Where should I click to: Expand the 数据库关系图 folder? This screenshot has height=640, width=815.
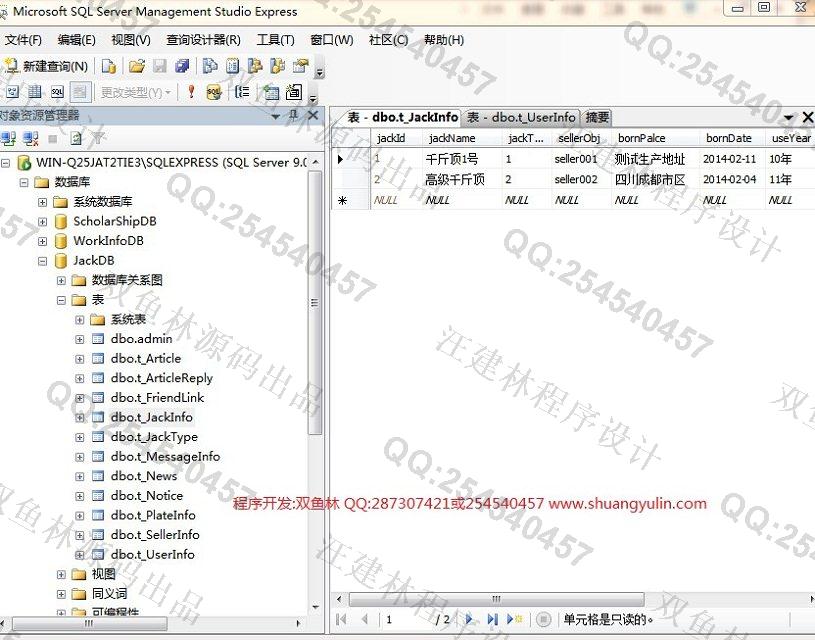[61, 281]
